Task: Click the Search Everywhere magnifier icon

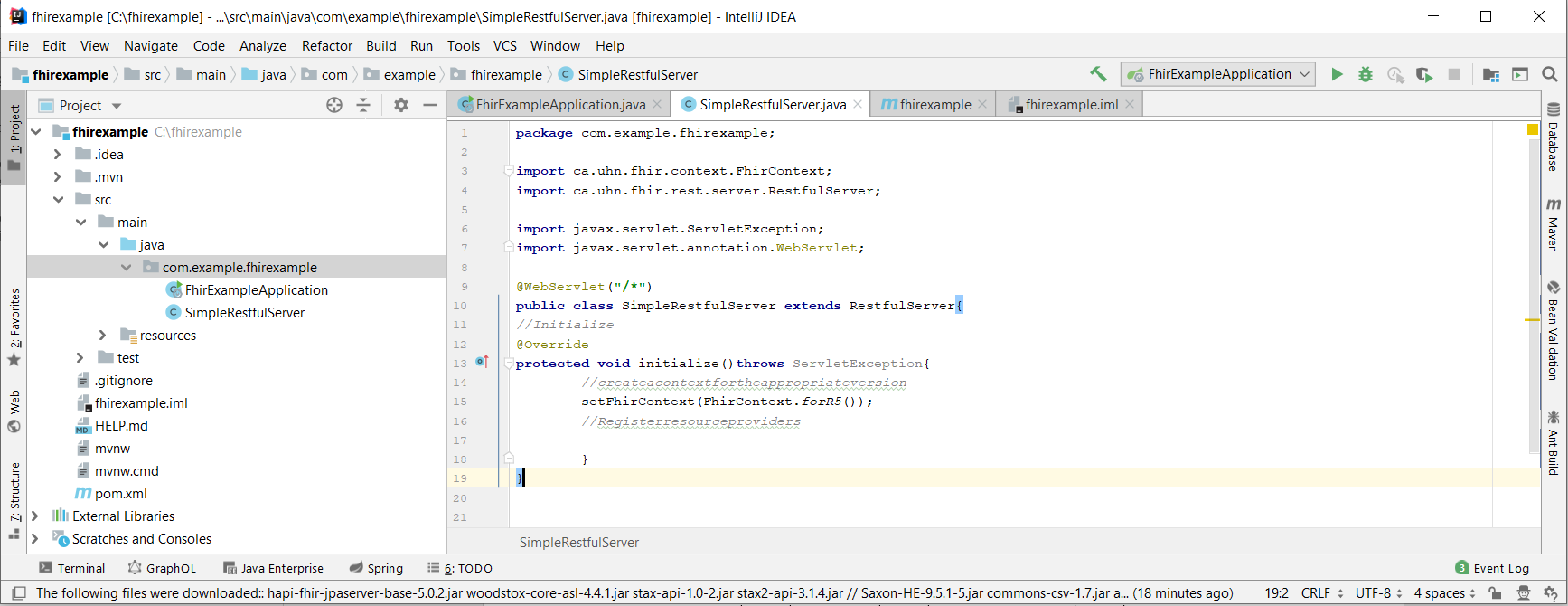Action: [x=1550, y=74]
